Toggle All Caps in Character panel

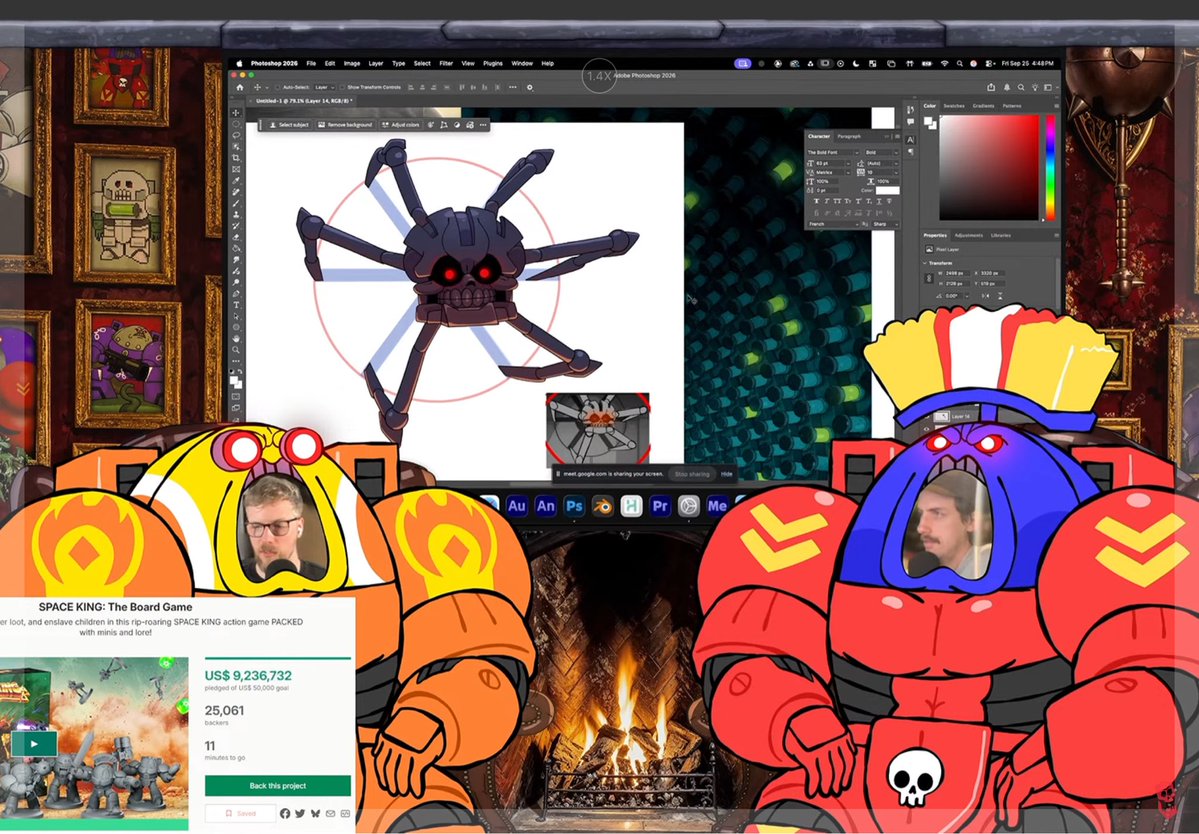click(837, 201)
